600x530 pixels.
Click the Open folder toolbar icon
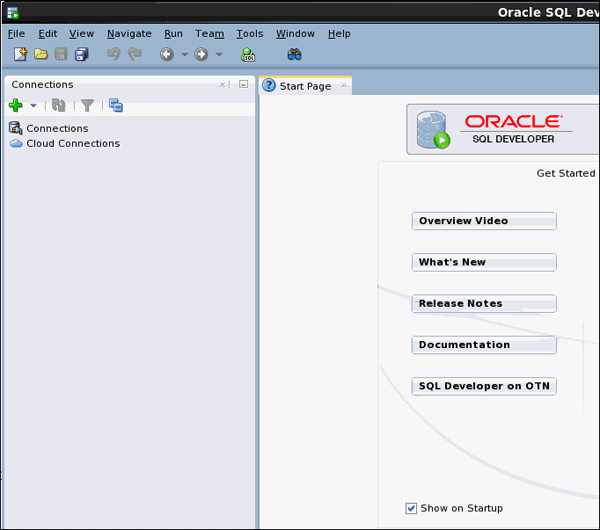[x=41, y=54]
